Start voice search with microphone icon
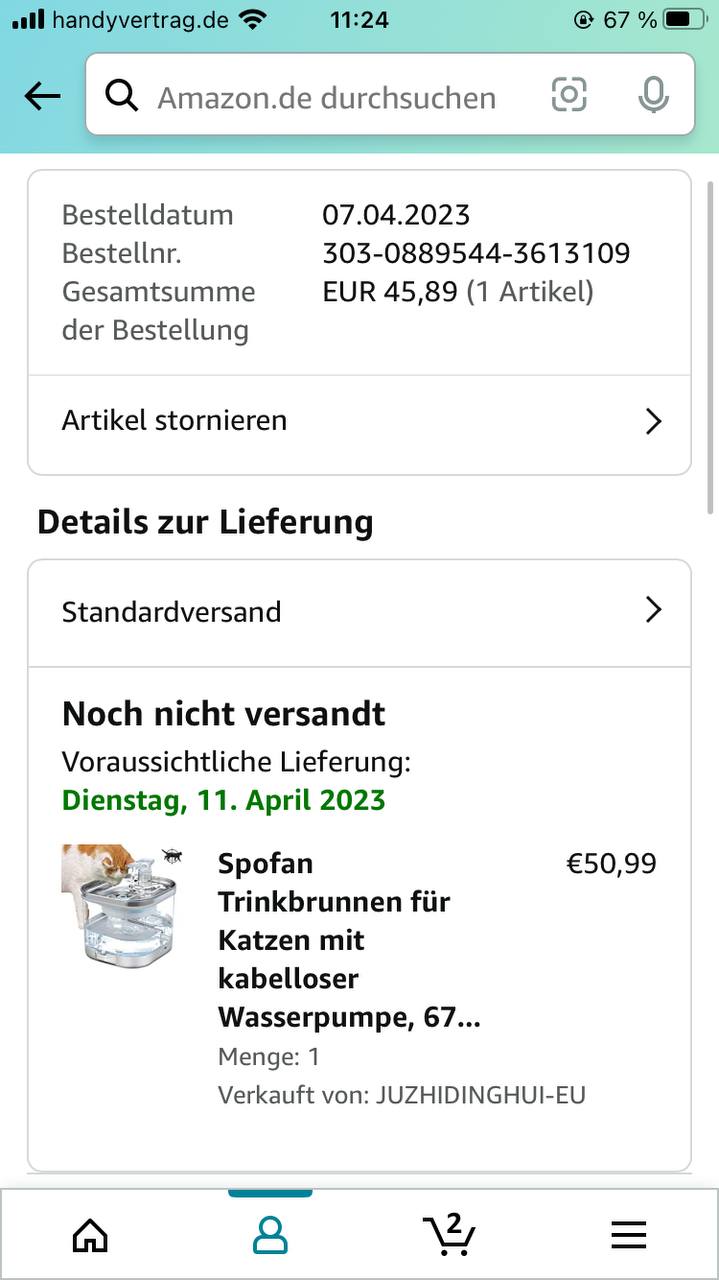Image resolution: width=719 pixels, height=1280 pixels. coord(653,95)
